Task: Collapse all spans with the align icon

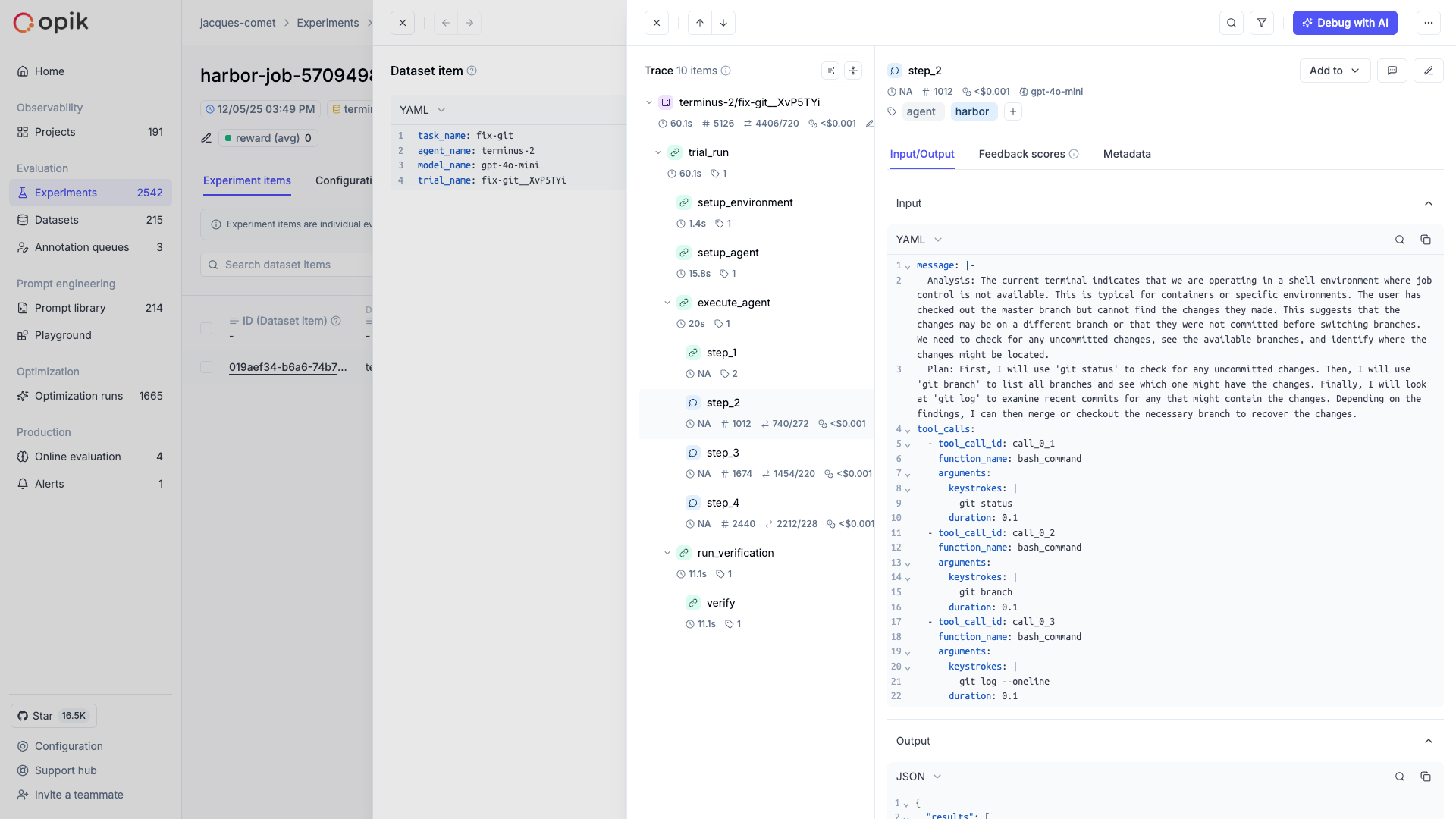Action: point(854,71)
